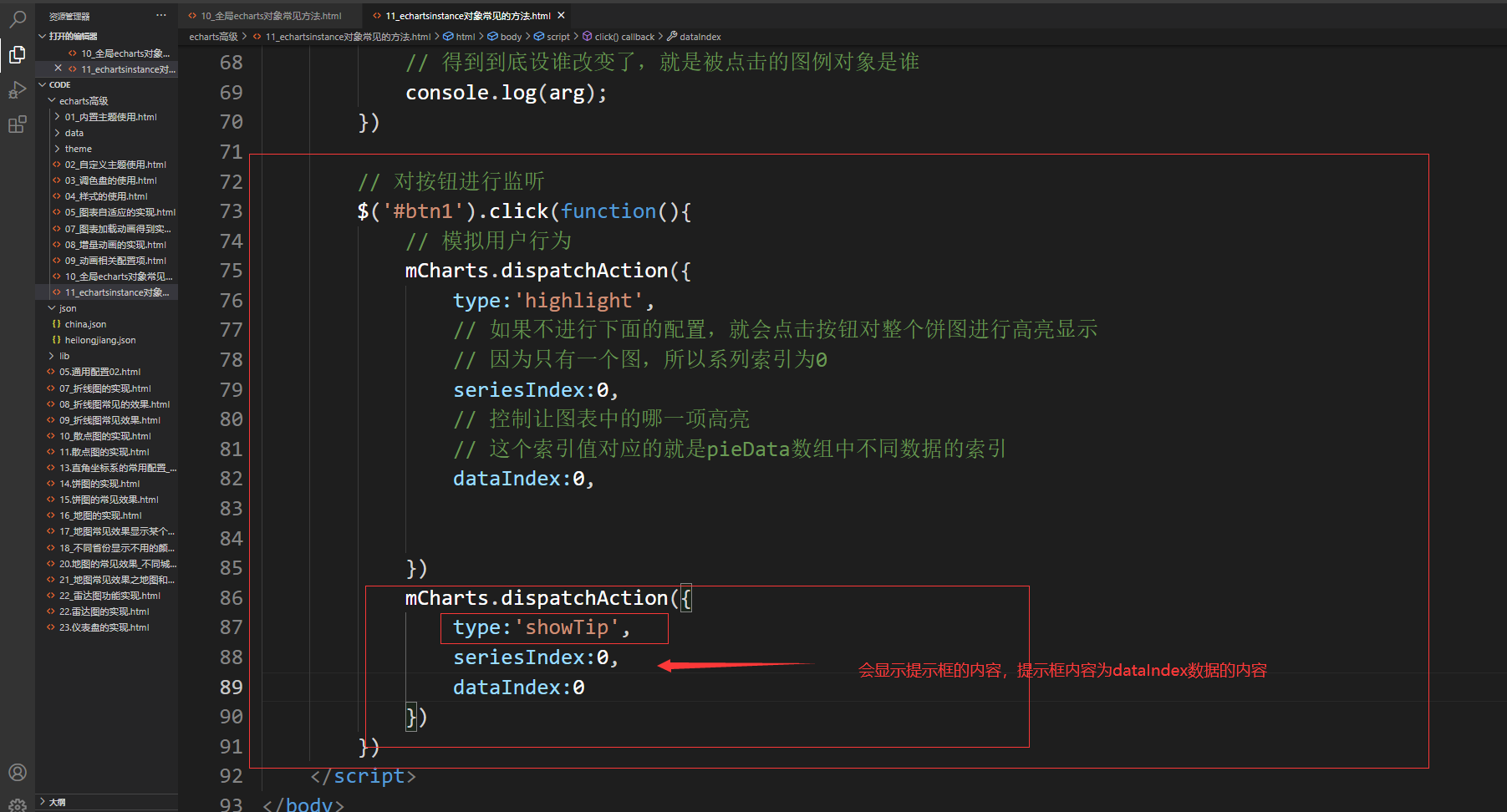Open the Search view in activity bar
The width and height of the screenshot is (1507, 812).
click(18, 18)
